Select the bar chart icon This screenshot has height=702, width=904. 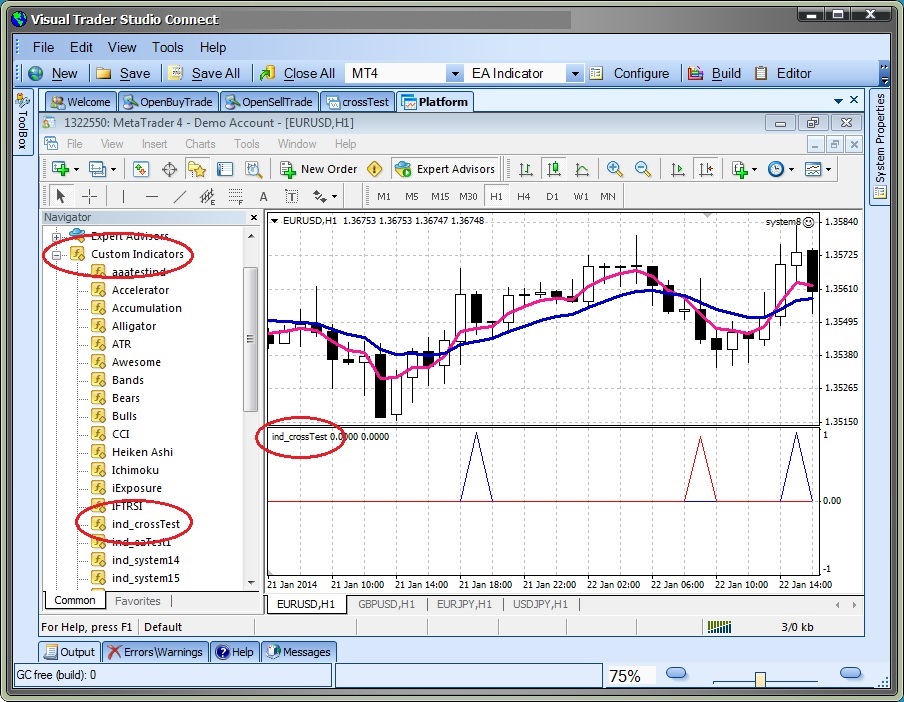[524, 169]
